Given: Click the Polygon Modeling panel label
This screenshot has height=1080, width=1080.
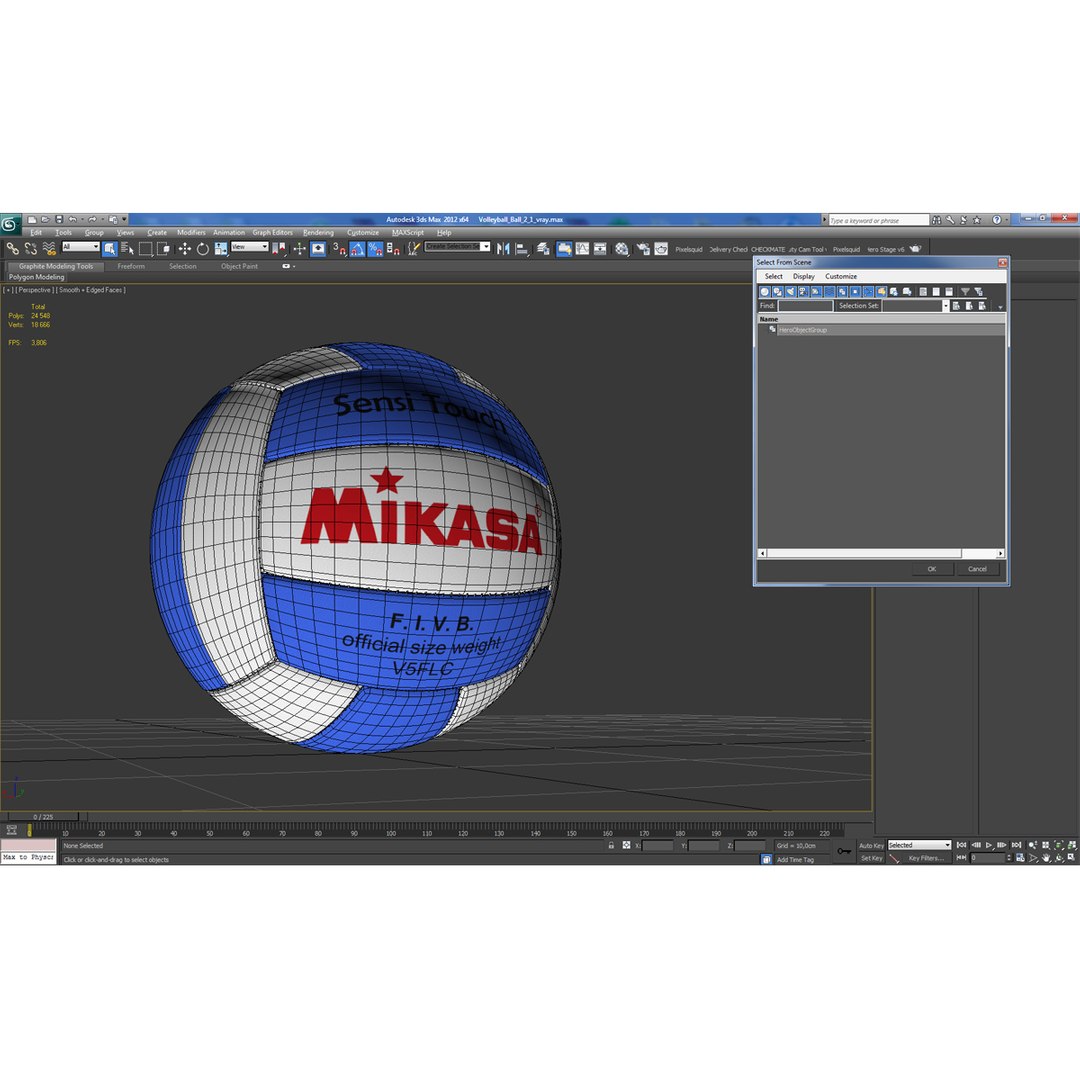Looking at the screenshot, I should (37, 277).
